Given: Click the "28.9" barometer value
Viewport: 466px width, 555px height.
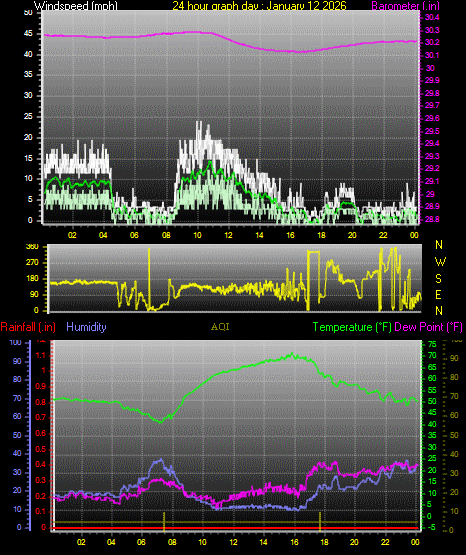Looking at the screenshot, I should point(432,206).
